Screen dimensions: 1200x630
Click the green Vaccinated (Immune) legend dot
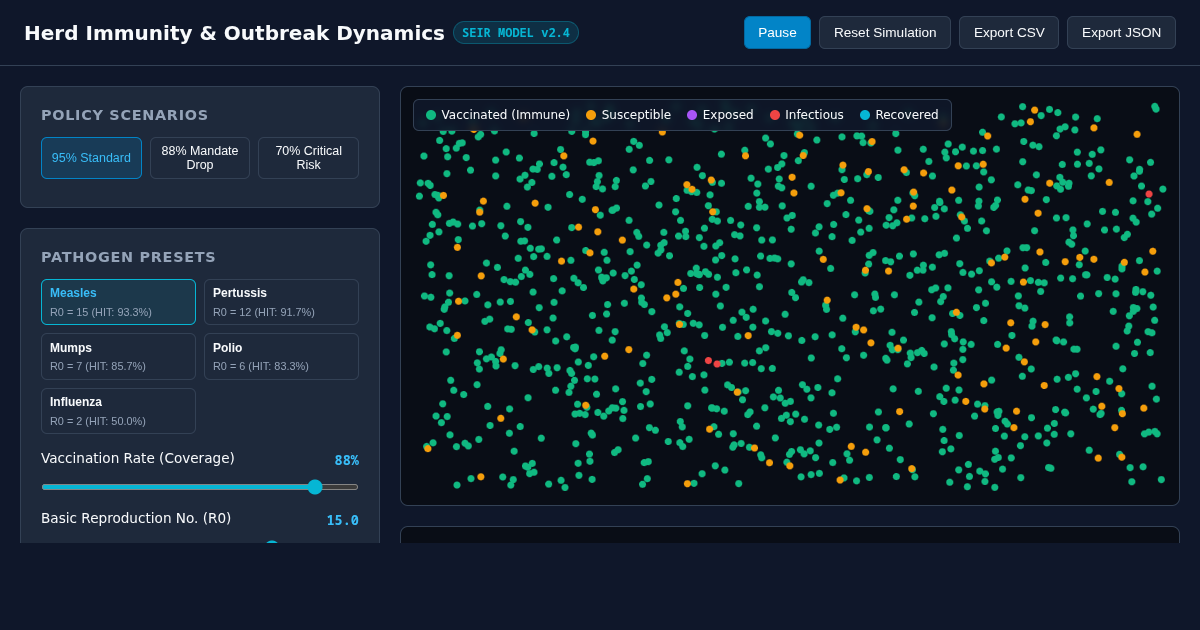(x=431, y=115)
